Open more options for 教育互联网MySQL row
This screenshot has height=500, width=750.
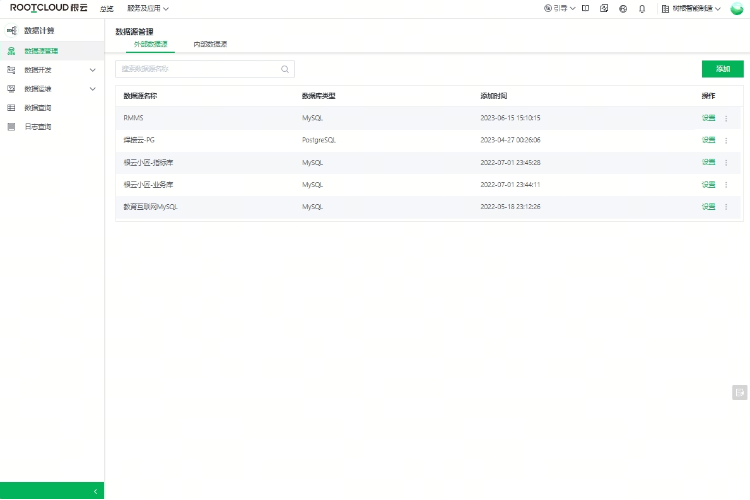pyautogui.click(x=726, y=207)
